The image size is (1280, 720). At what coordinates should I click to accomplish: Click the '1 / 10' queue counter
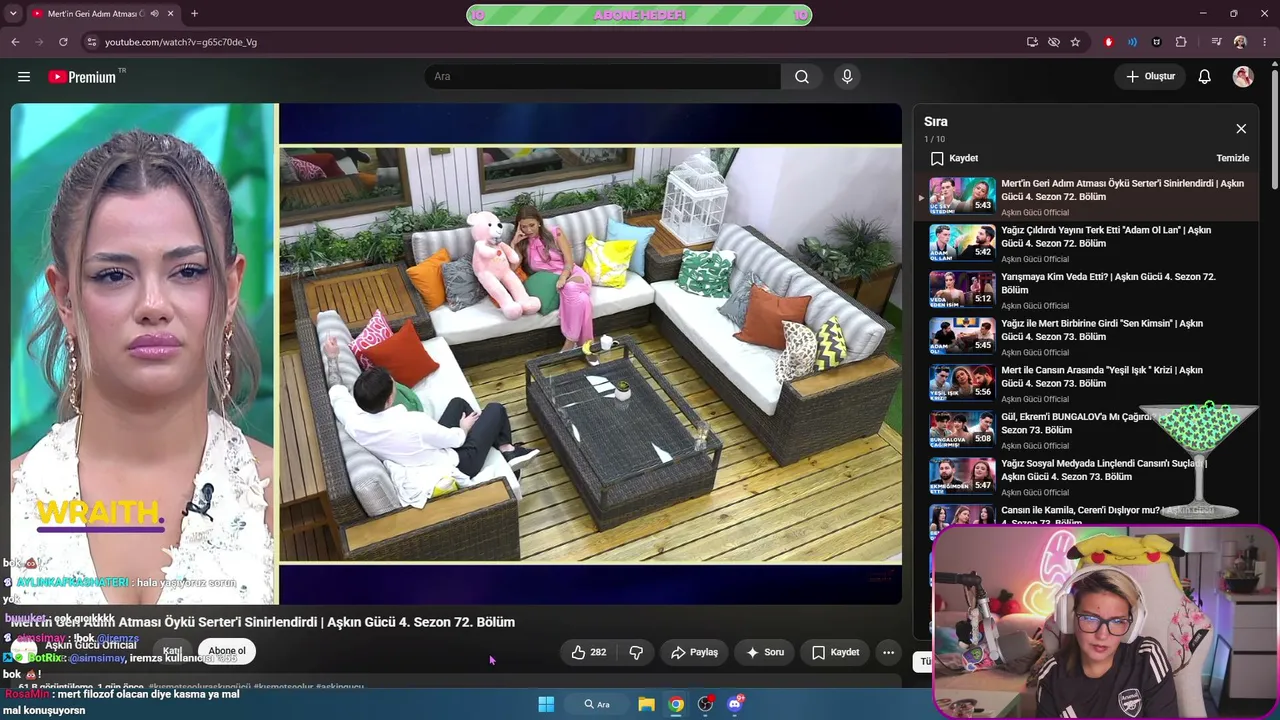click(x=934, y=139)
